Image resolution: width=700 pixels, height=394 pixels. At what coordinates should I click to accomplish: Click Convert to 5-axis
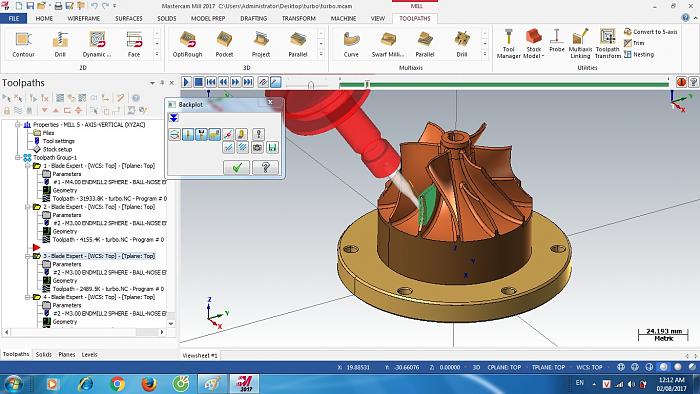point(651,32)
